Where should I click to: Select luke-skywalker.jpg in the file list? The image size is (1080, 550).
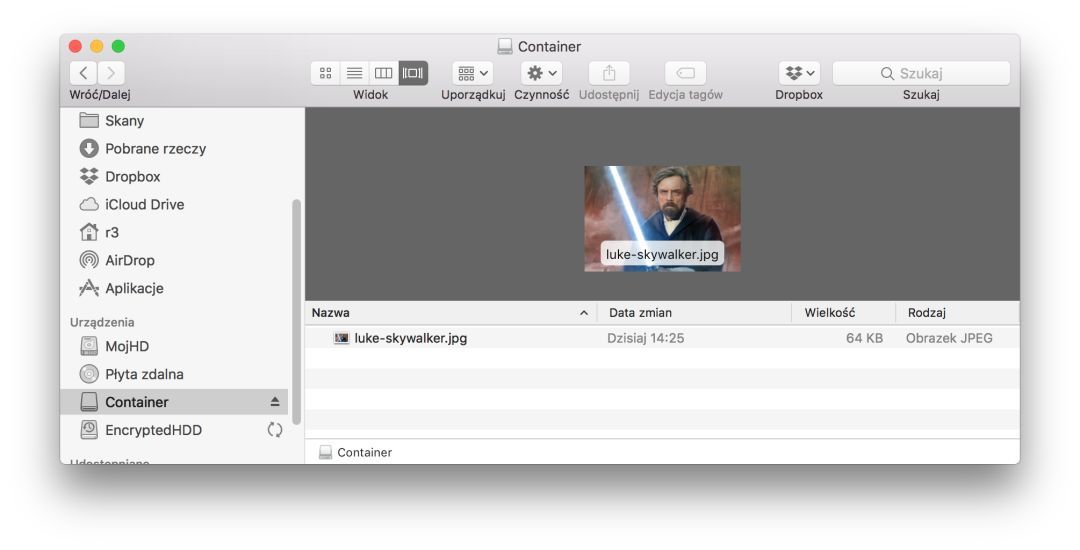pos(410,338)
